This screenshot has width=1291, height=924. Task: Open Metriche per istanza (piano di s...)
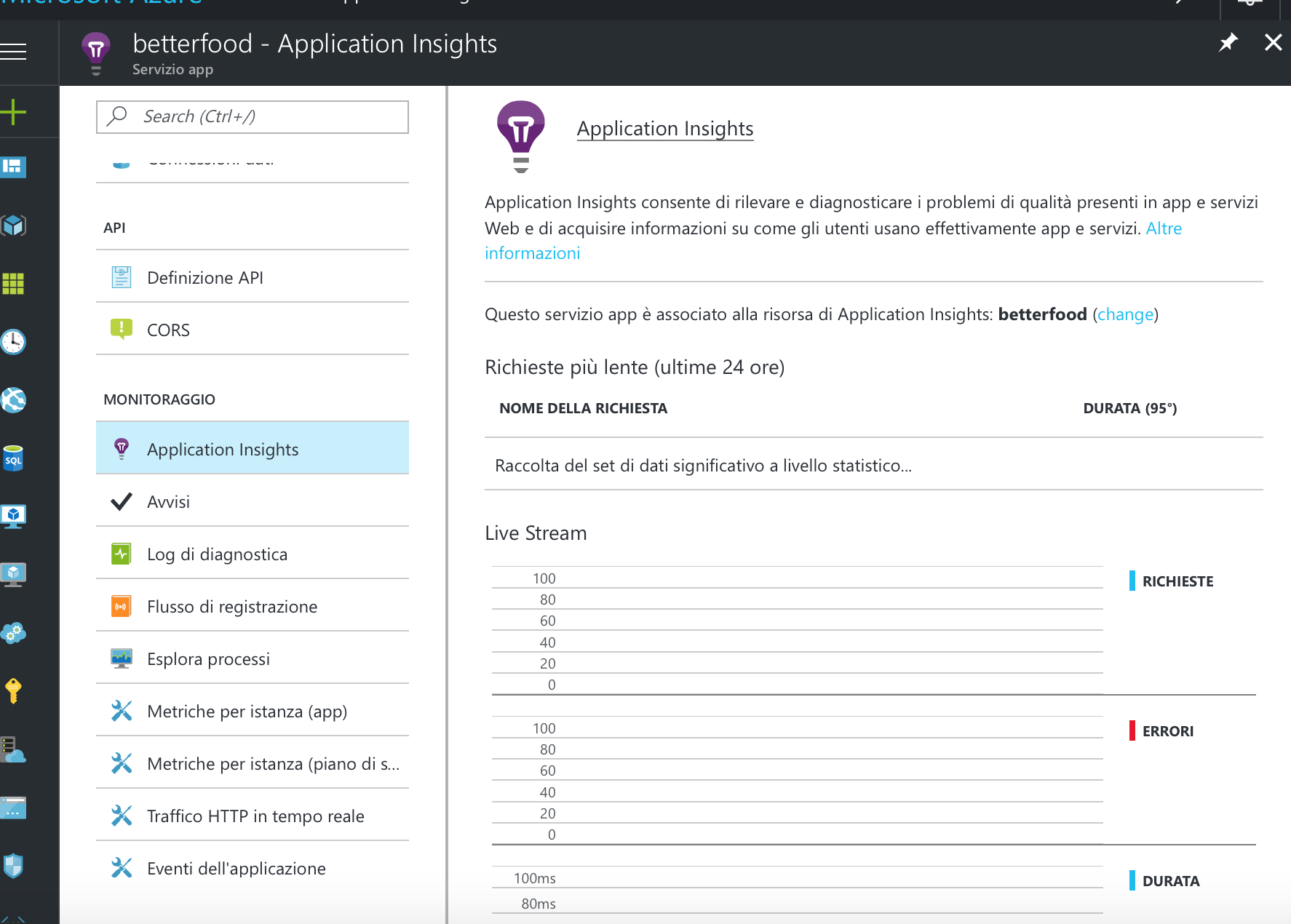pyautogui.click(x=253, y=763)
